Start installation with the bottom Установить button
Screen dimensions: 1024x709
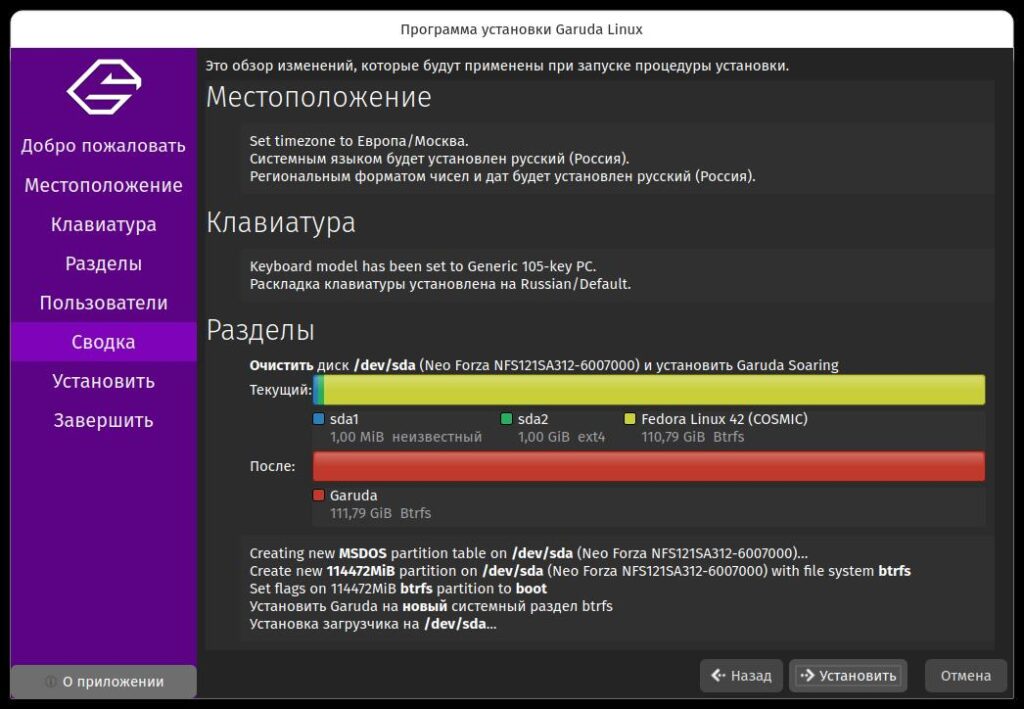click(x=848, y=676)
